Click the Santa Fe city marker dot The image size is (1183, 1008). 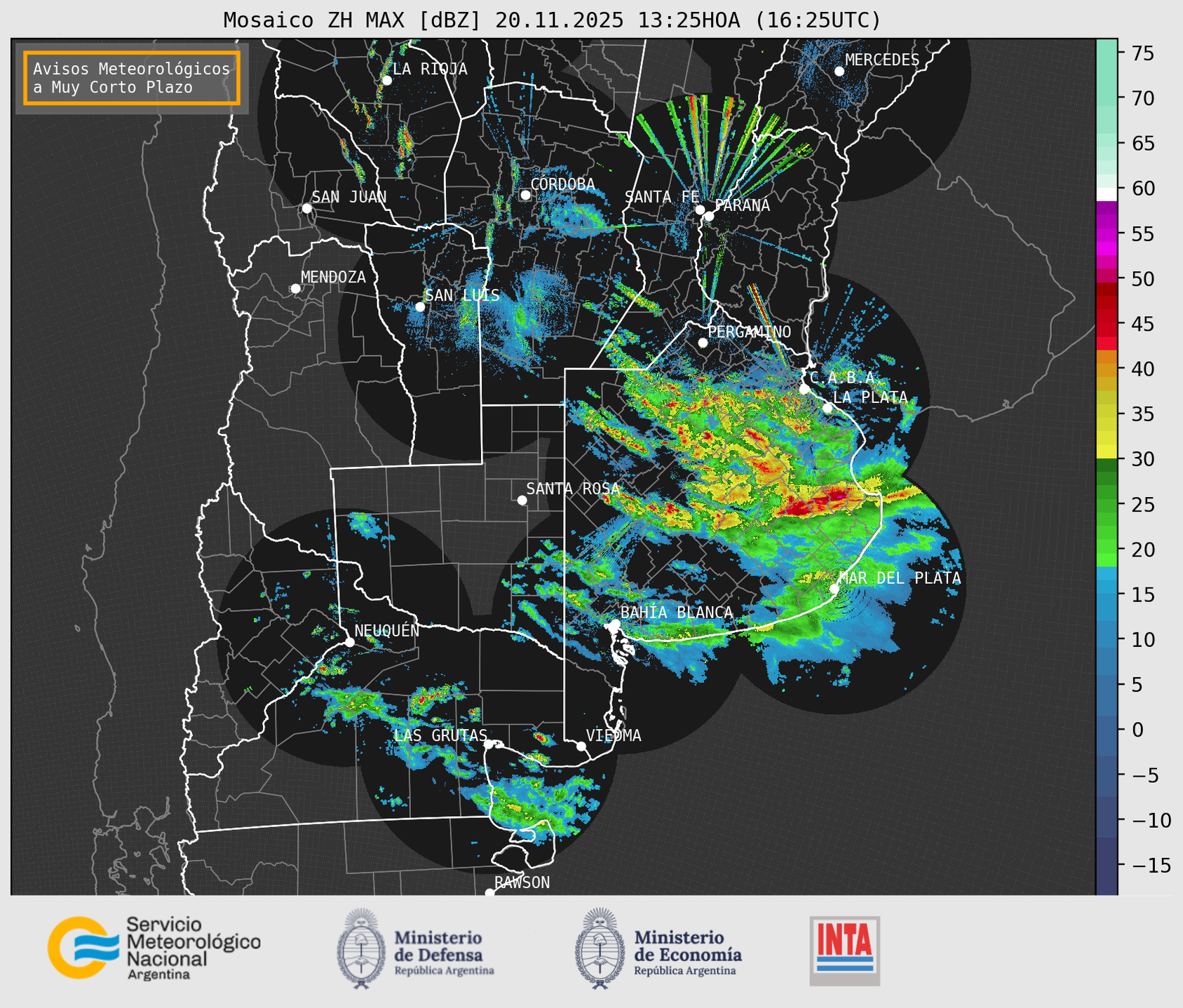[700, 210]
